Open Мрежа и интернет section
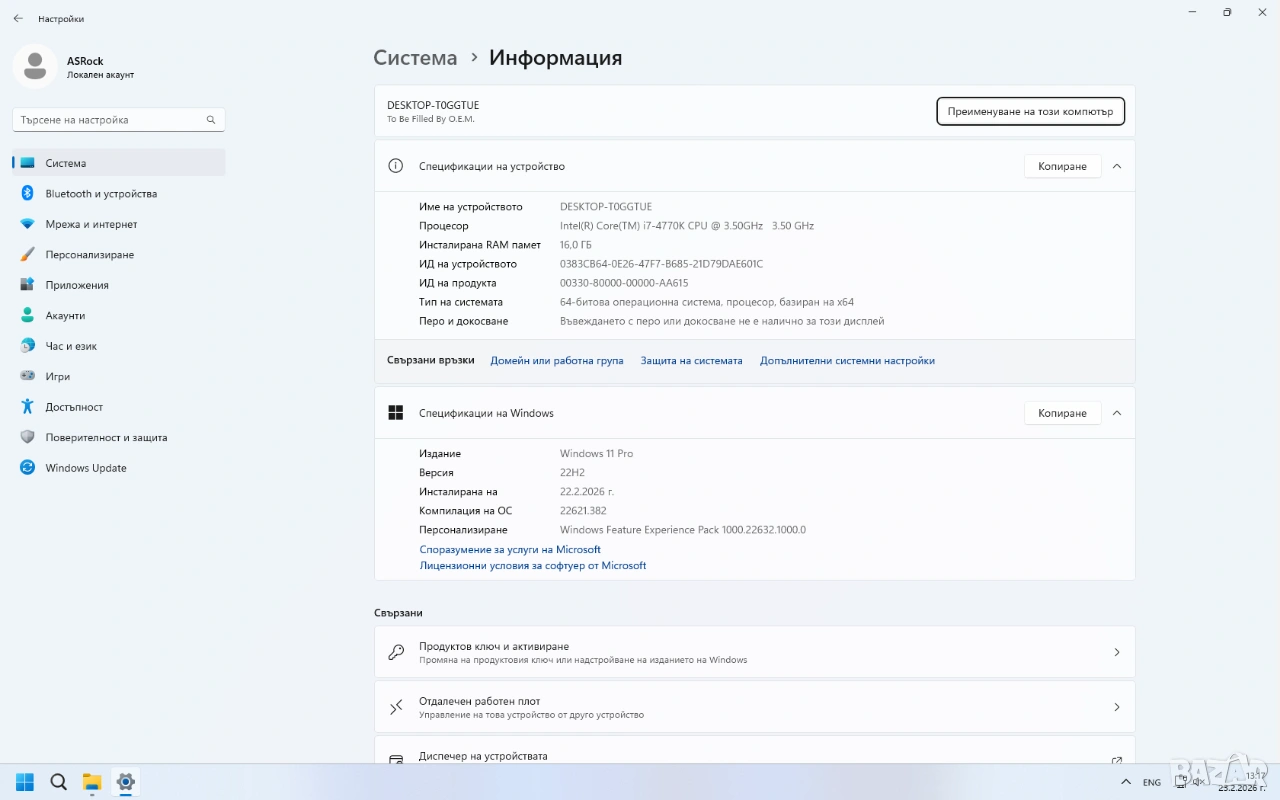1280x800 pixels. (x=91, y=224)
